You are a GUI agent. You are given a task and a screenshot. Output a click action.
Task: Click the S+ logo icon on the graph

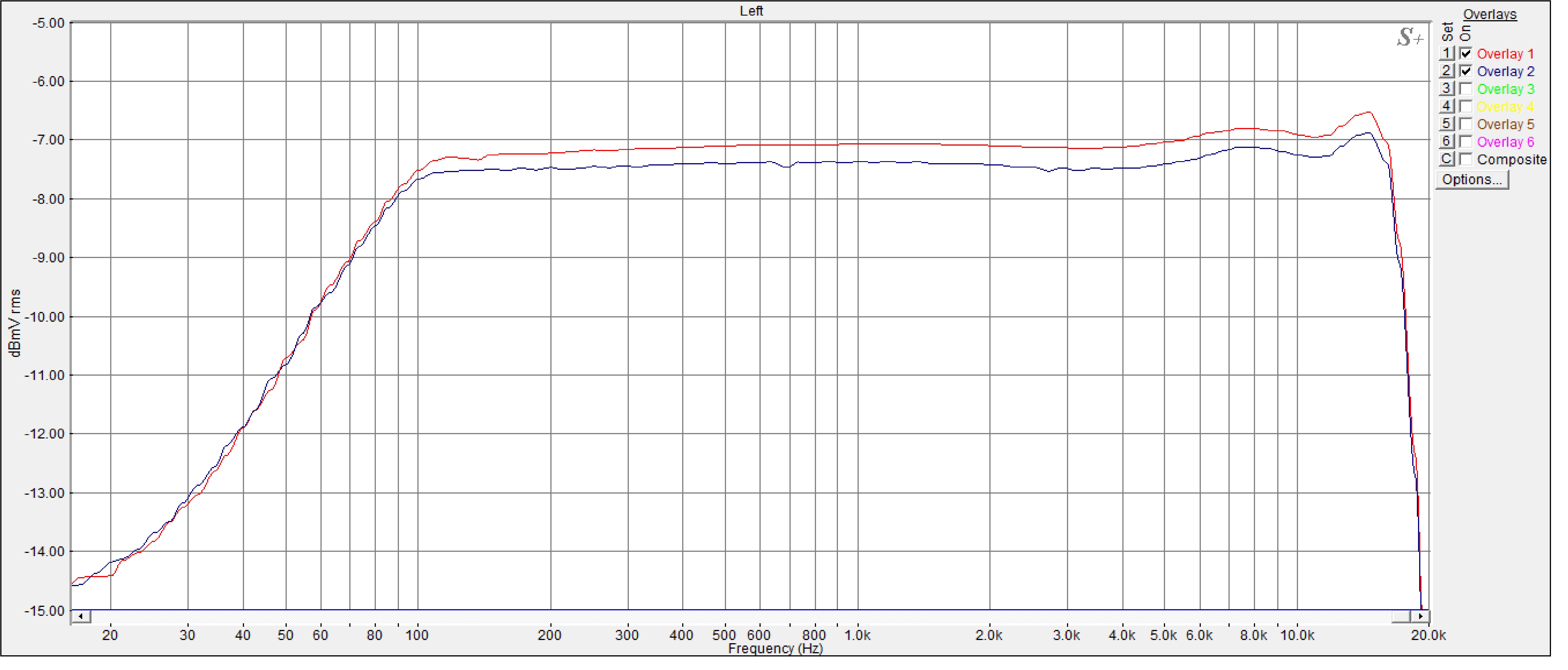[1410, 37]
